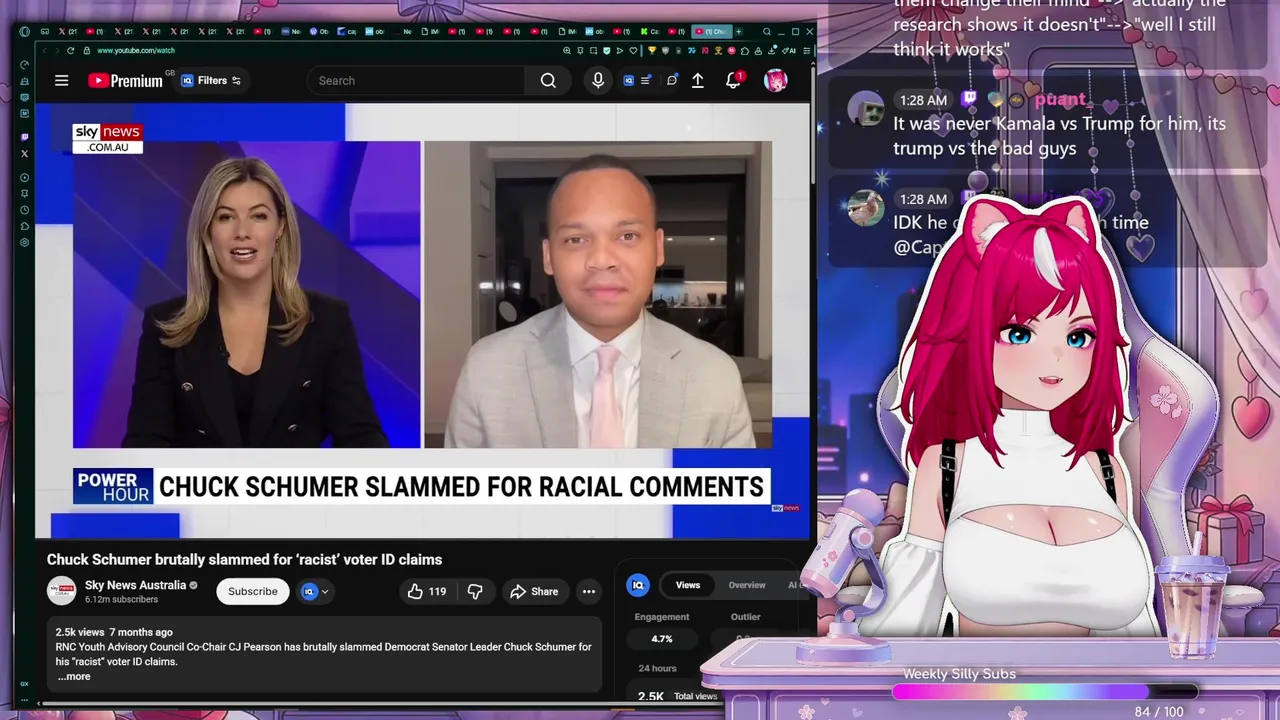The image size is (1280, 720).
Task: Go to YouTube Premium home logo
Action: (125, 81)
